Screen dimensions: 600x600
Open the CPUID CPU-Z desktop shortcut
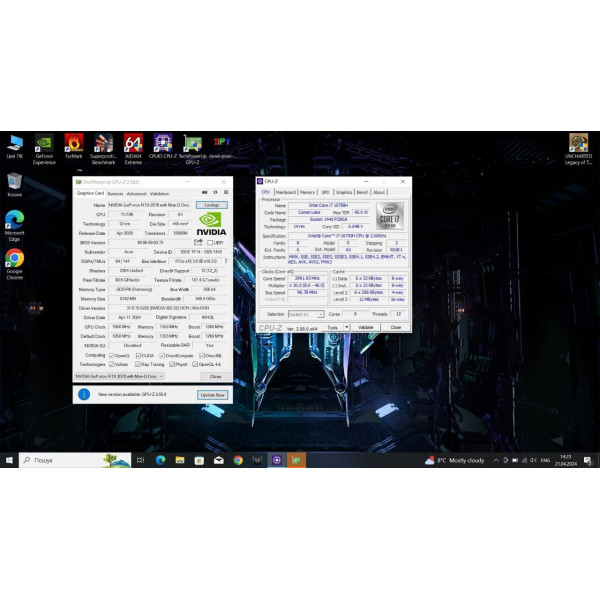click(163, 146)
